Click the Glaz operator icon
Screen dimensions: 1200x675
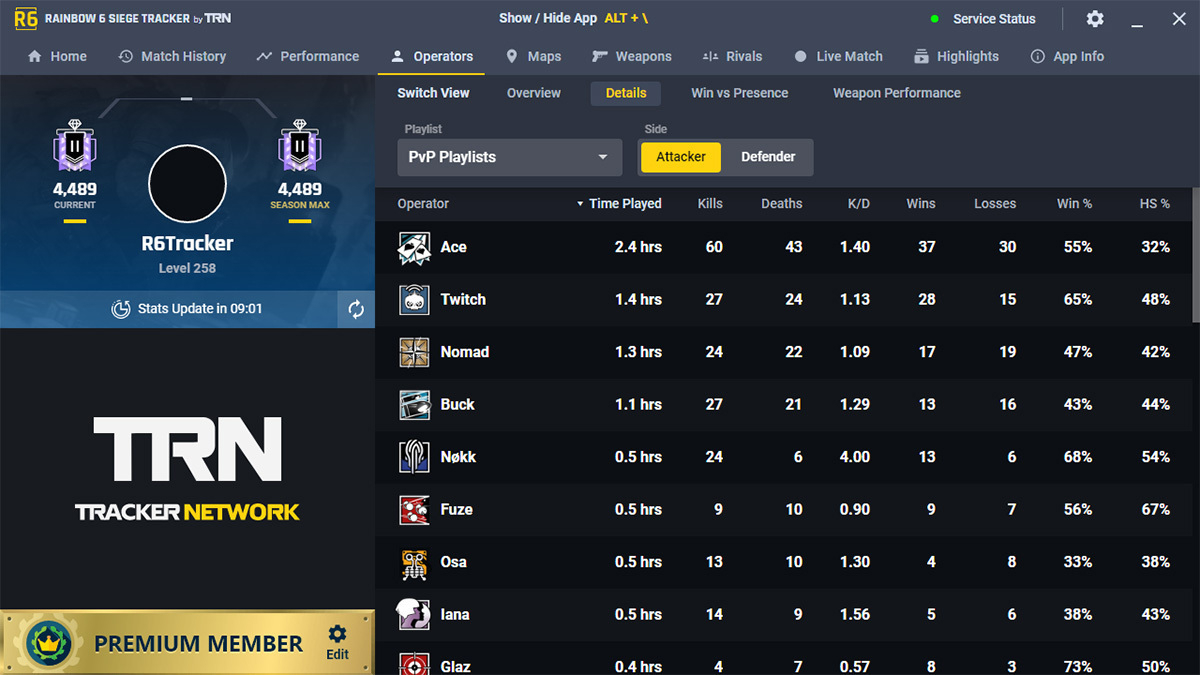tap(414, 663)
